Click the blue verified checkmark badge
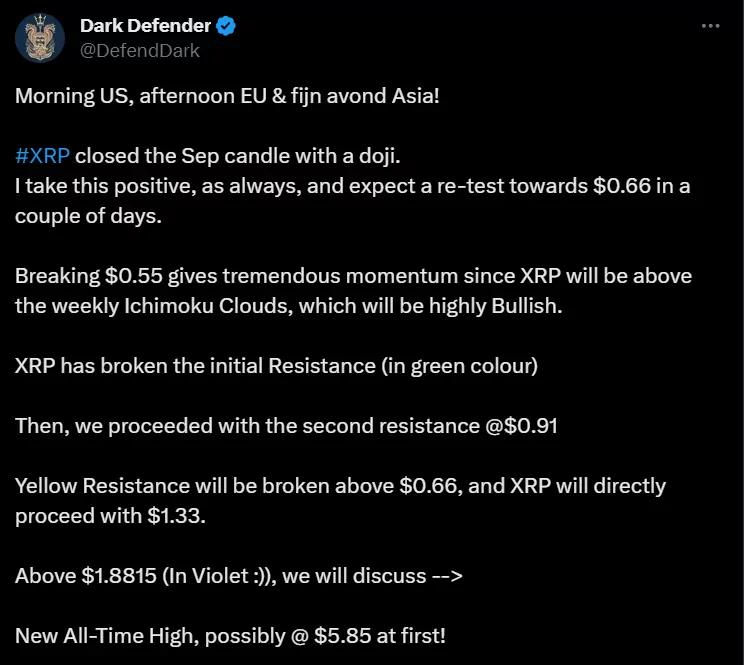744x665 pixels. pos(226,26)
